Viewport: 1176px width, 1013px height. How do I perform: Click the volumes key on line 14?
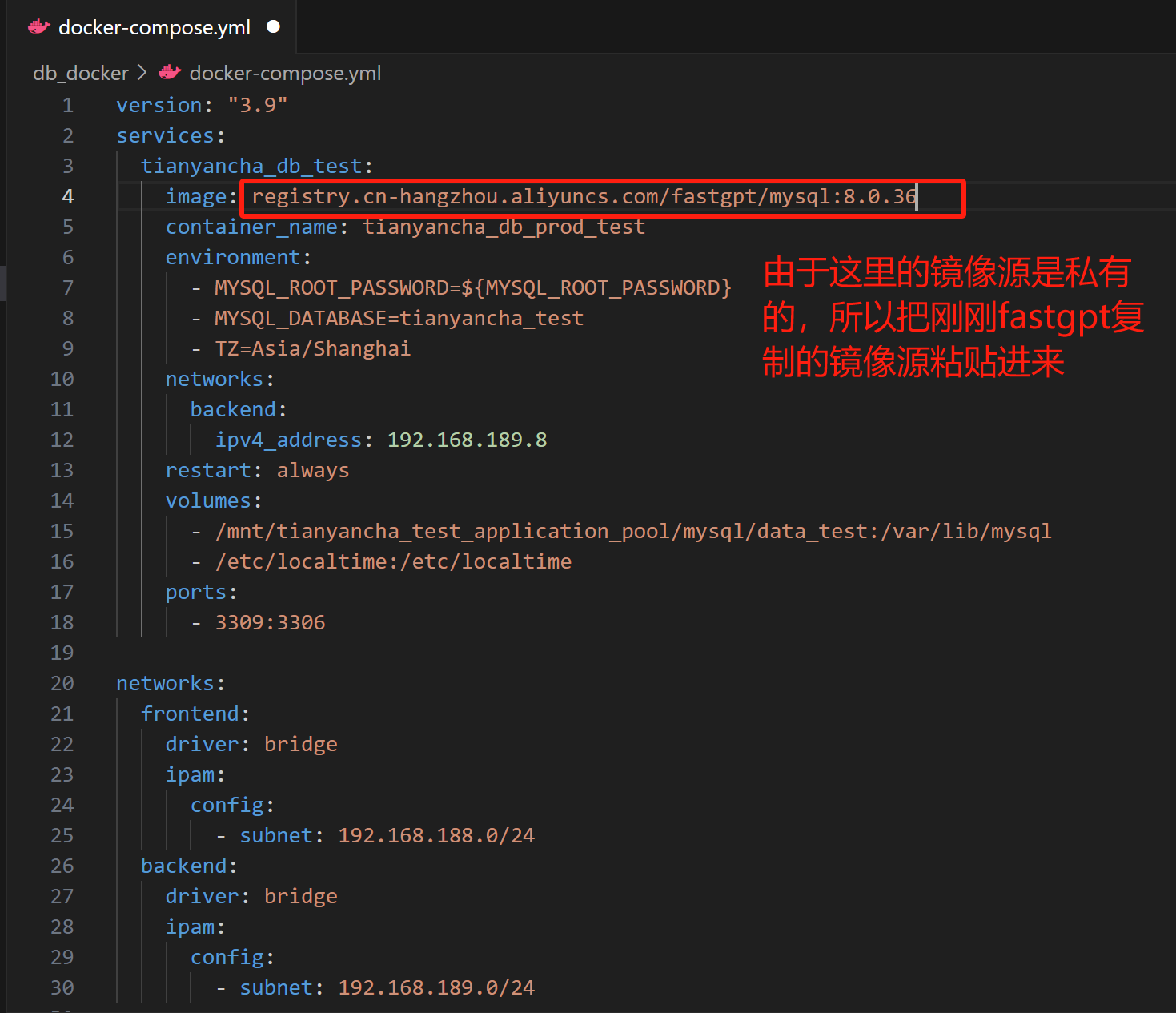pyautogui.click(x=208, y=500)
